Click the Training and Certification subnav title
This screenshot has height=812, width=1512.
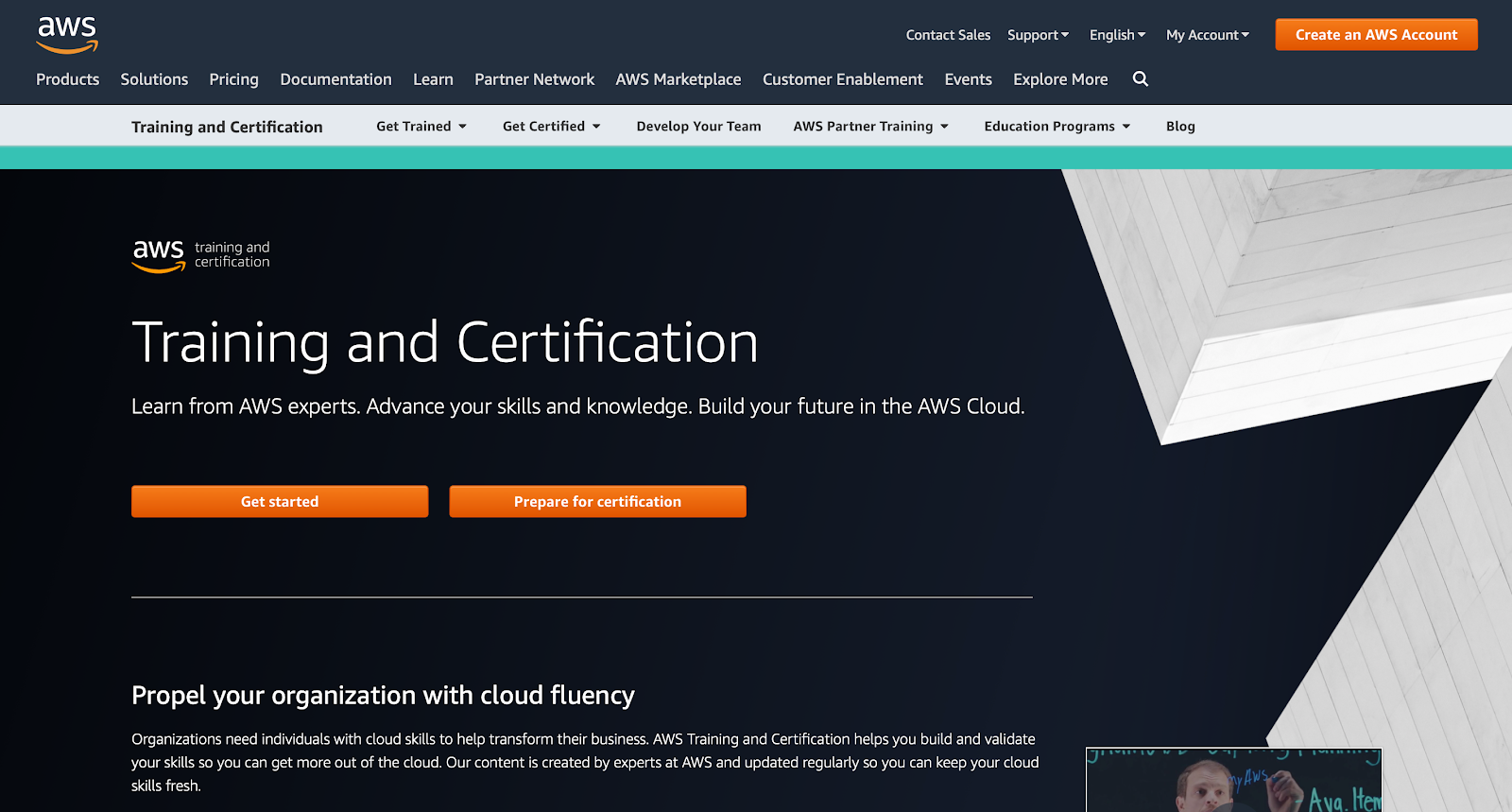click(x=227, y=127)
